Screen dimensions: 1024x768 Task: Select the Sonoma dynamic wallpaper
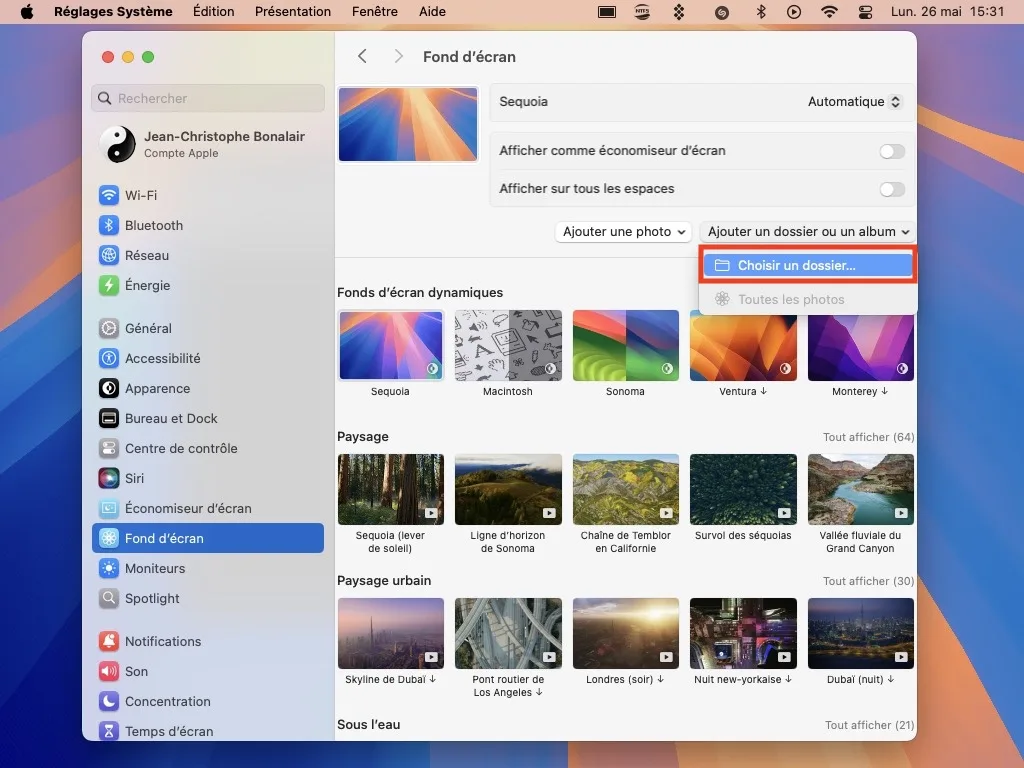coord(626,345)
